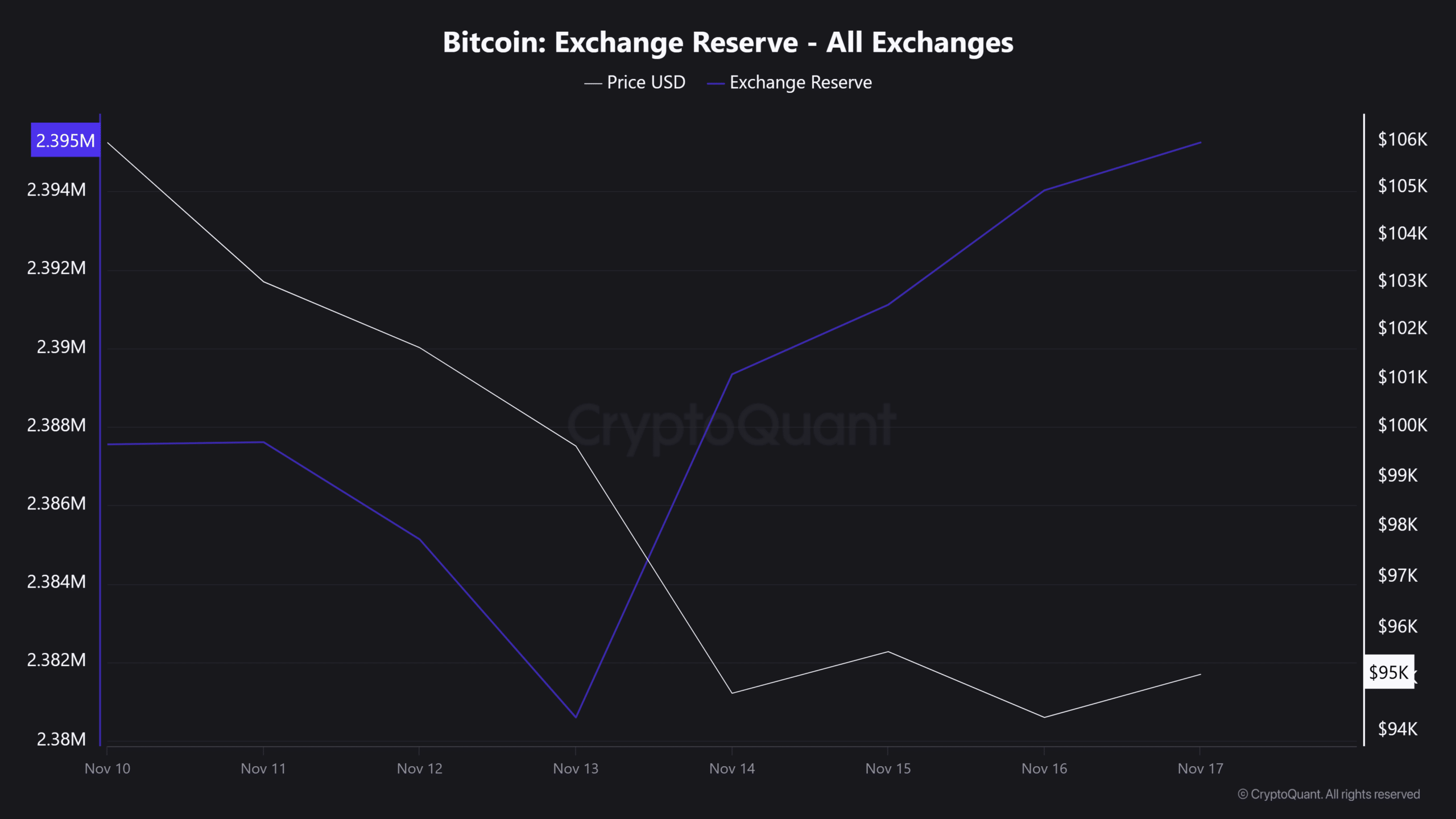Click the highlighted 2.395M reserve axis badge
The width and height of the screenshot is (1456, 819).
65,140
